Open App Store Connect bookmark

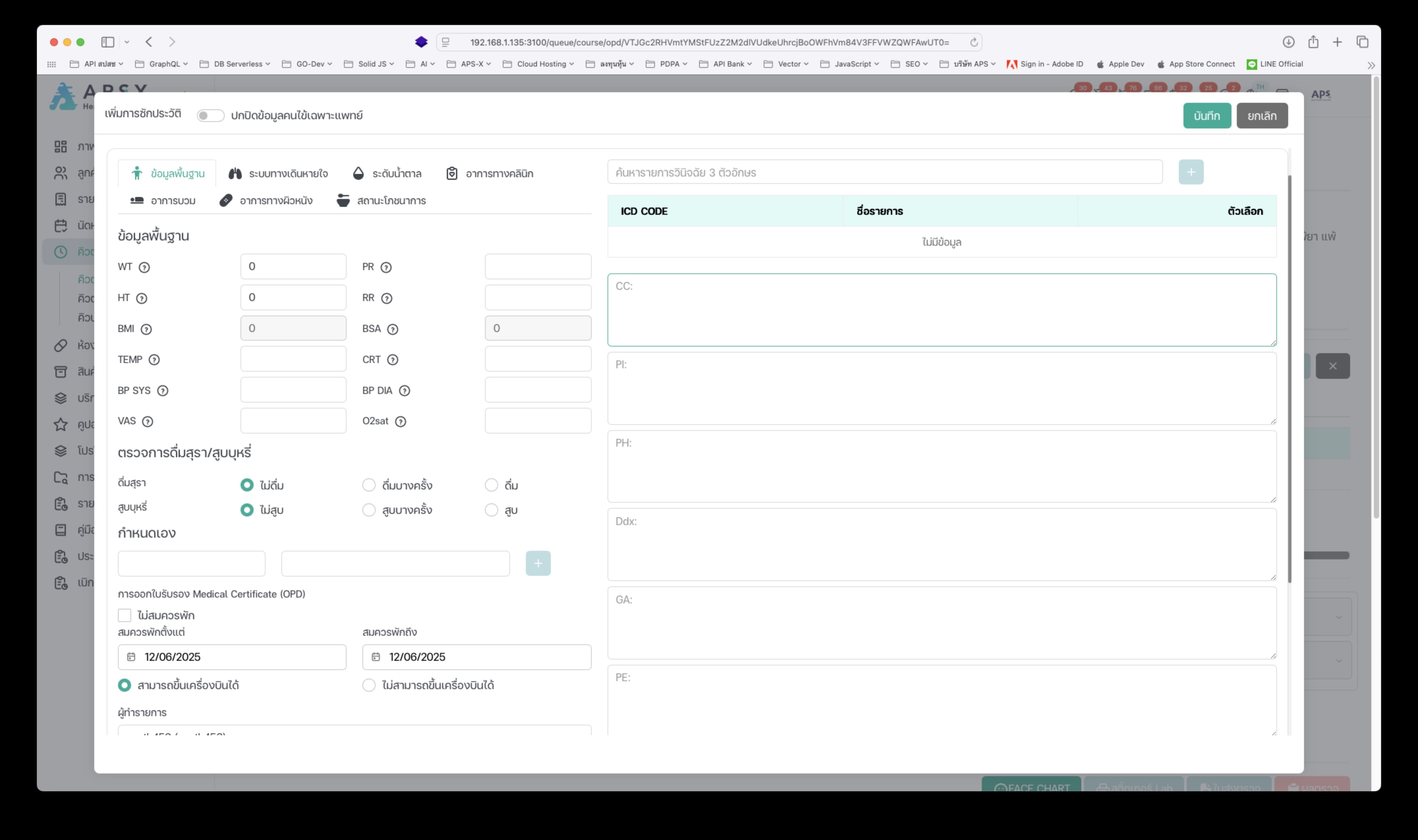click(1196, 64)
